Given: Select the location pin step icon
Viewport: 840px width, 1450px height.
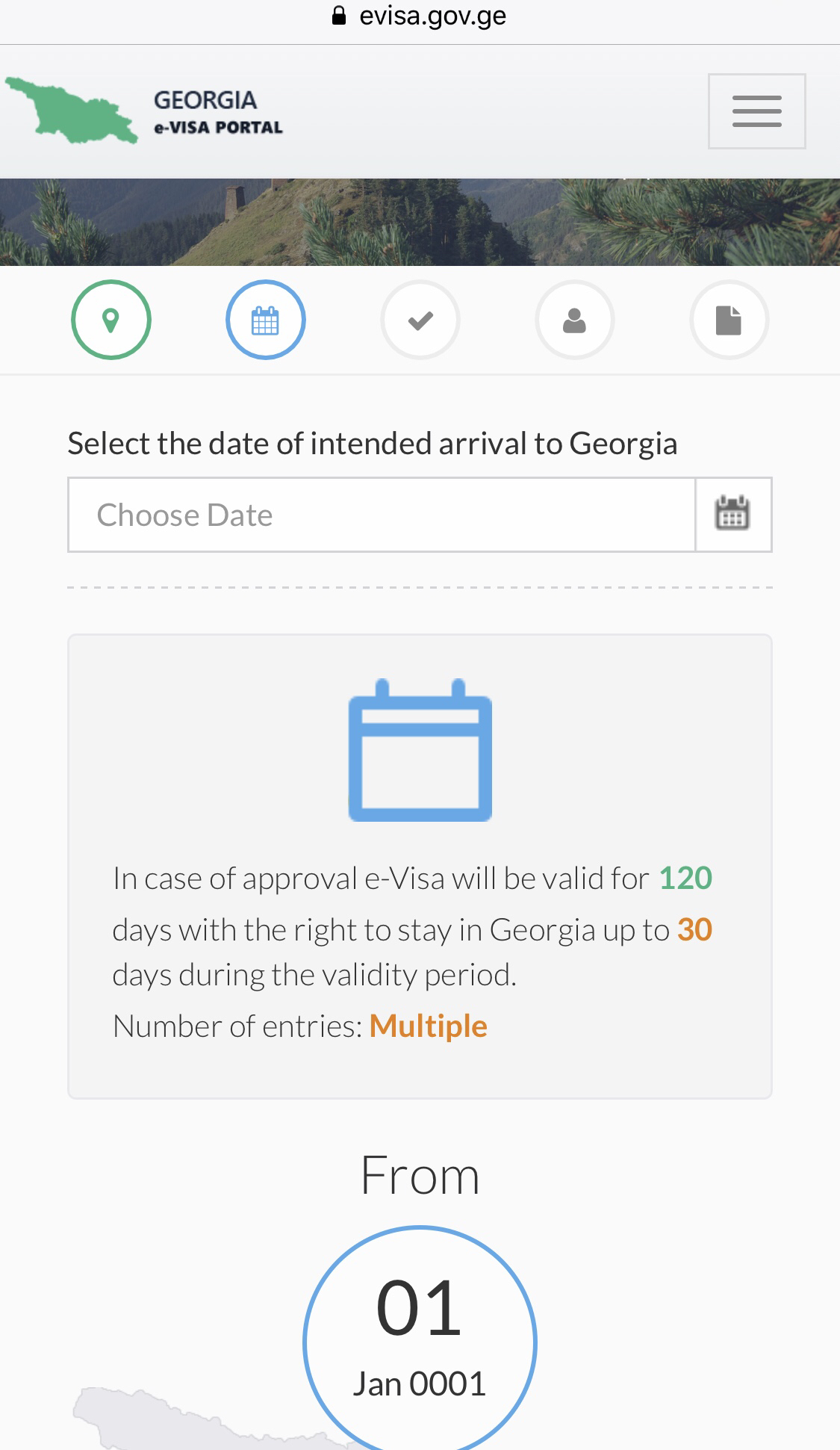Looking at the screenshot, I should tap(111, 320).
